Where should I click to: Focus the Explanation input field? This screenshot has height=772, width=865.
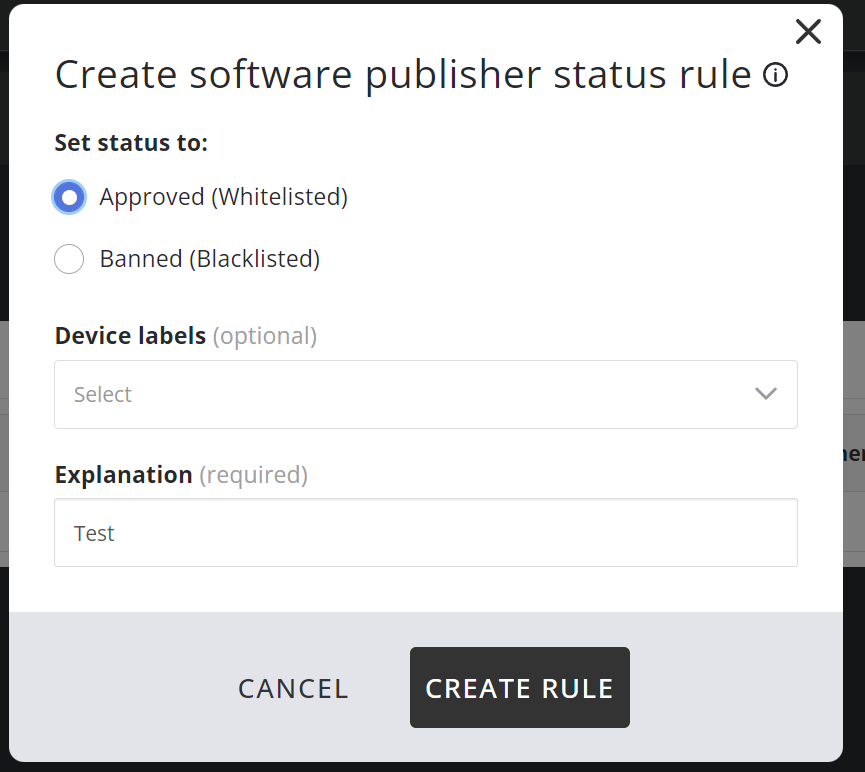point(425,533)
